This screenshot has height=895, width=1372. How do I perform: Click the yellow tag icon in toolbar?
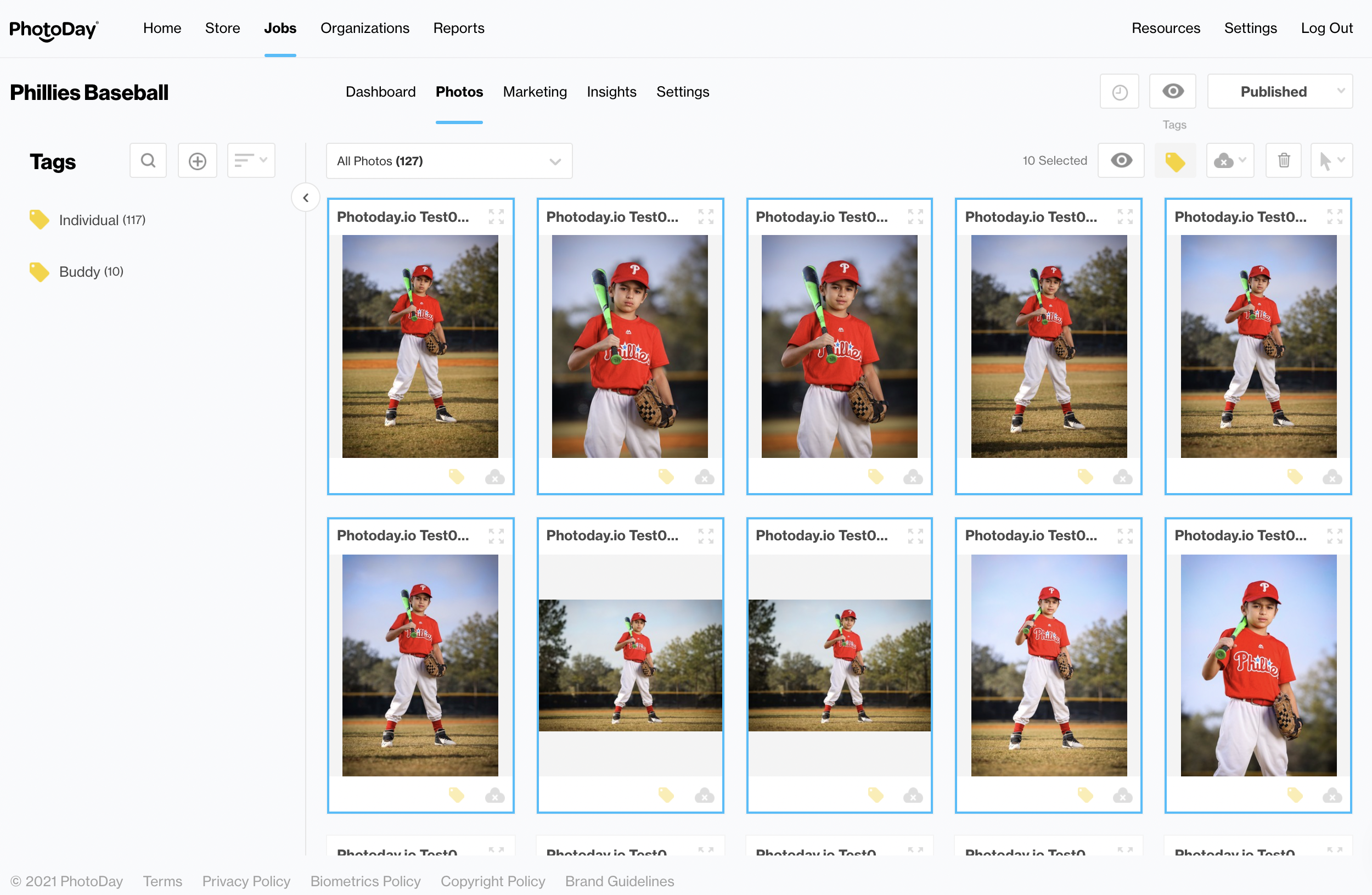click(x=1174, y=161)
